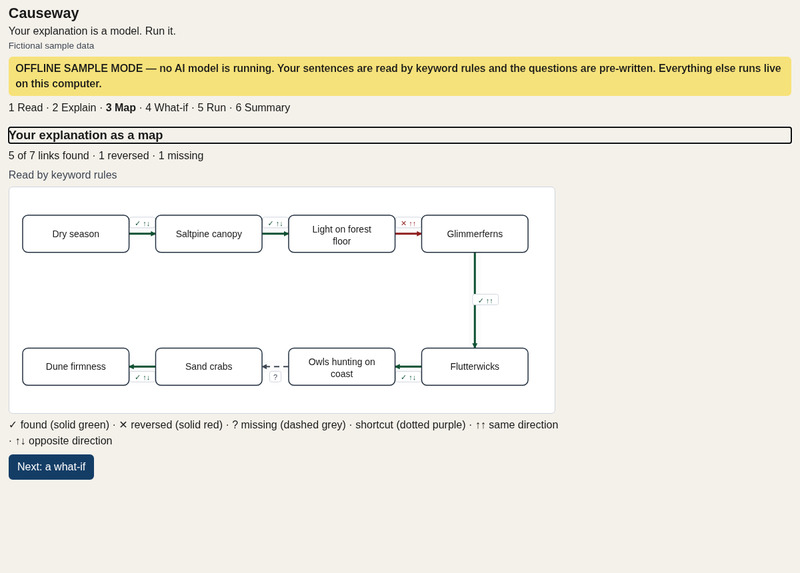Select the Glimmerferns node

[x=474, y=234]
